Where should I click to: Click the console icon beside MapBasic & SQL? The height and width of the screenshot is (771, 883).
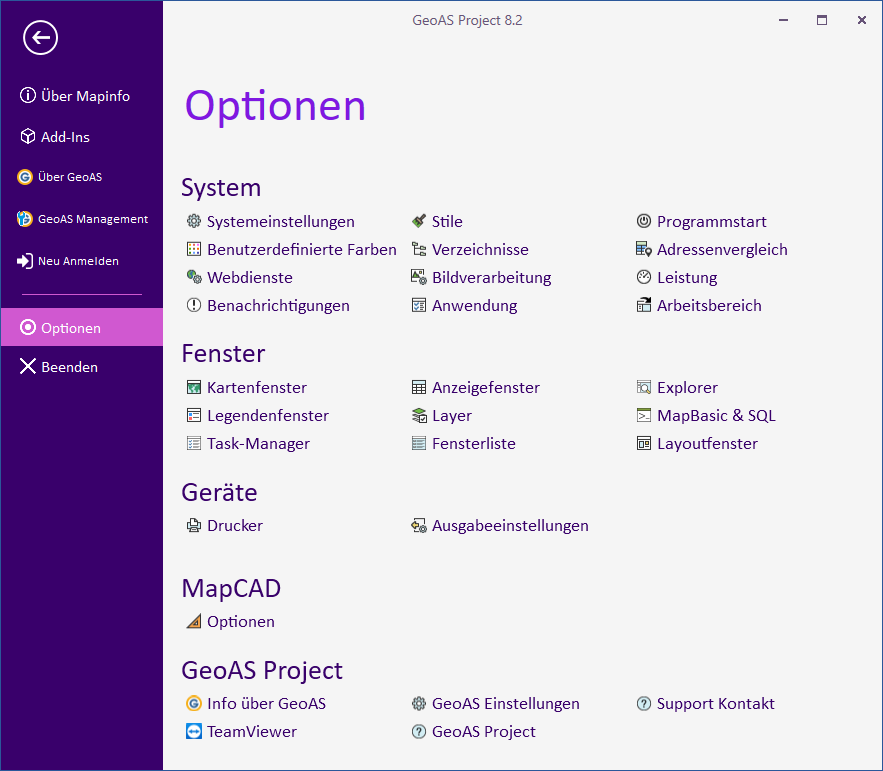click(644, 415)
